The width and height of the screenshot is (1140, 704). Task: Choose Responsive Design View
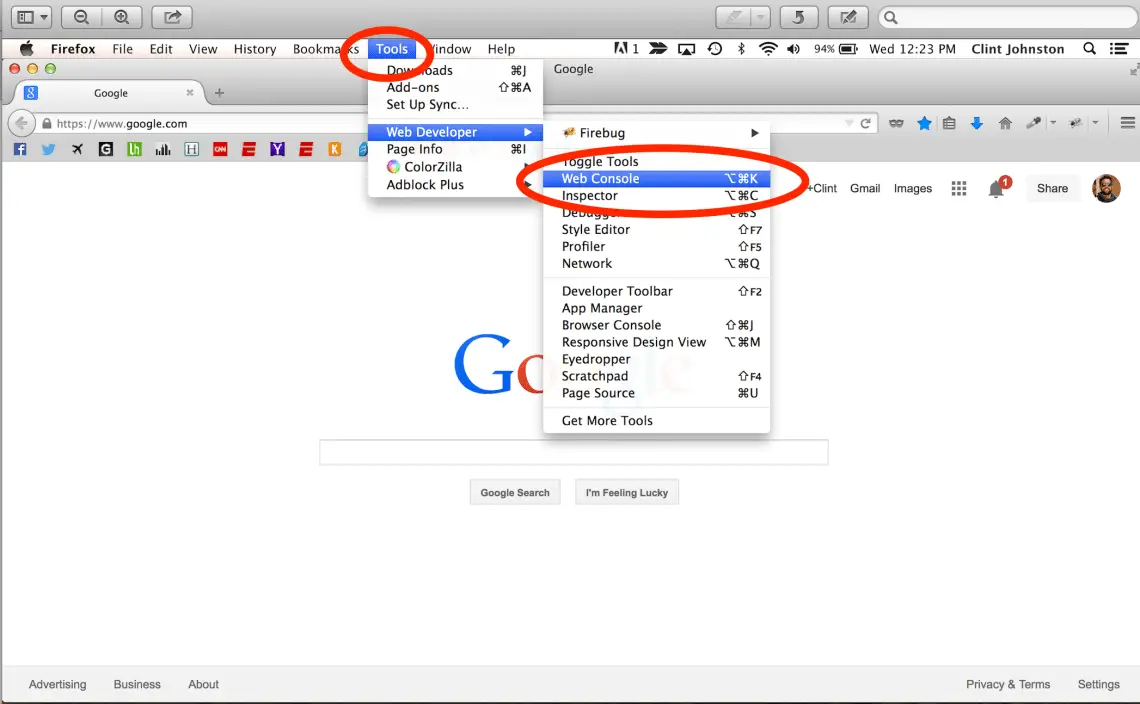[656, 342]
